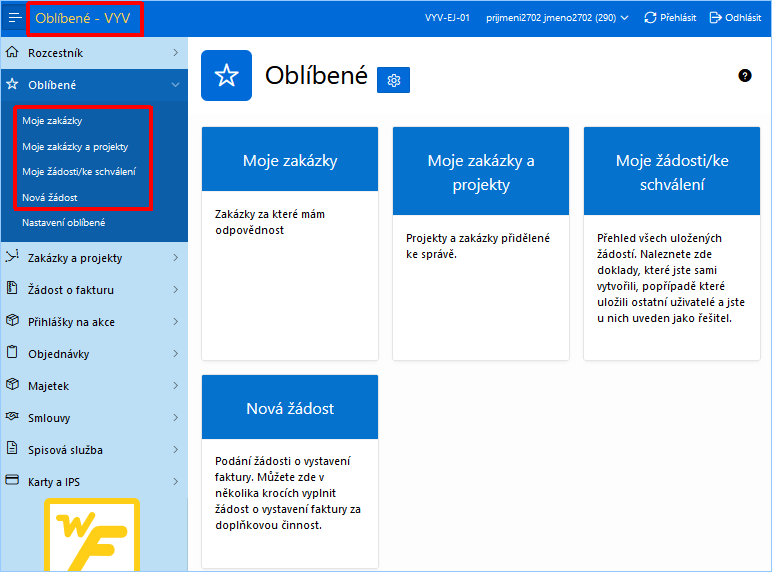Viewport: 772px width, 572px height.
Task: Open Nastavení oblíbené submenu item
Action: (x=64, y=222)
